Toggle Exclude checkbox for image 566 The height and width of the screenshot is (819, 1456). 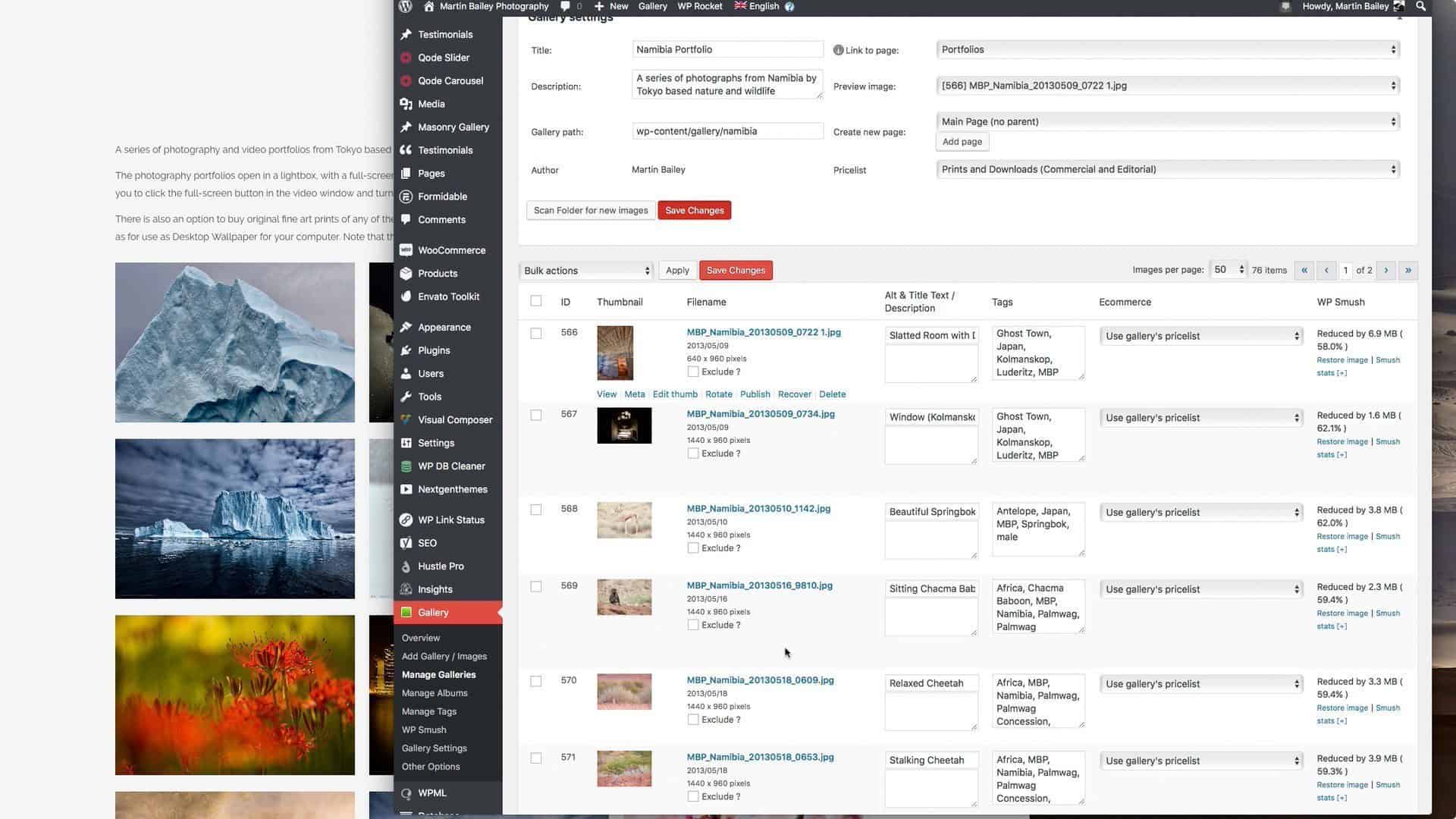pyautogui.click(x=692, y=371)
